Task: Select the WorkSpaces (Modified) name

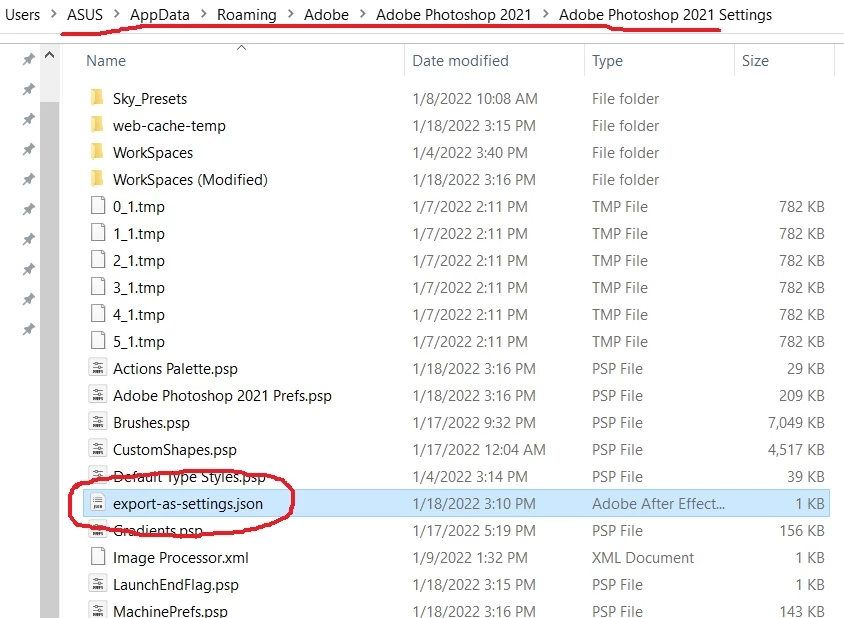Action: (x=190, y=180)
